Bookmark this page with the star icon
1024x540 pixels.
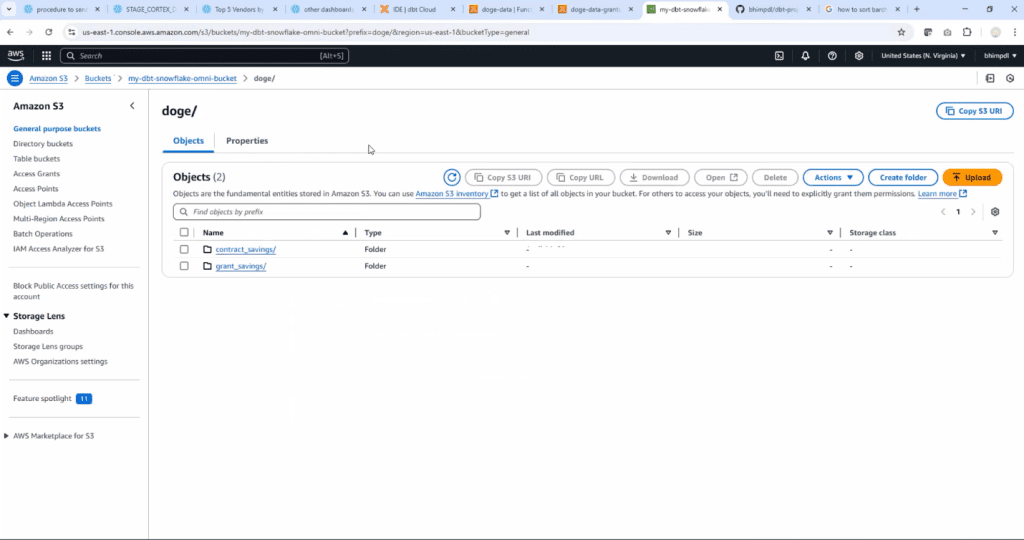(901, 32)
